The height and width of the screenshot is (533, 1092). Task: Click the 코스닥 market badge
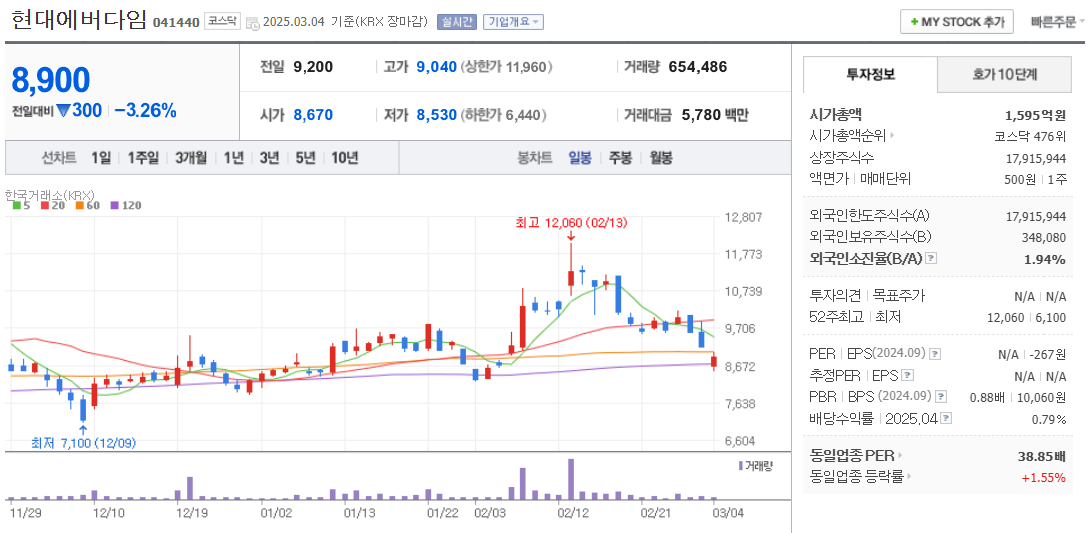pyautogui.click(x=222, y=22)
